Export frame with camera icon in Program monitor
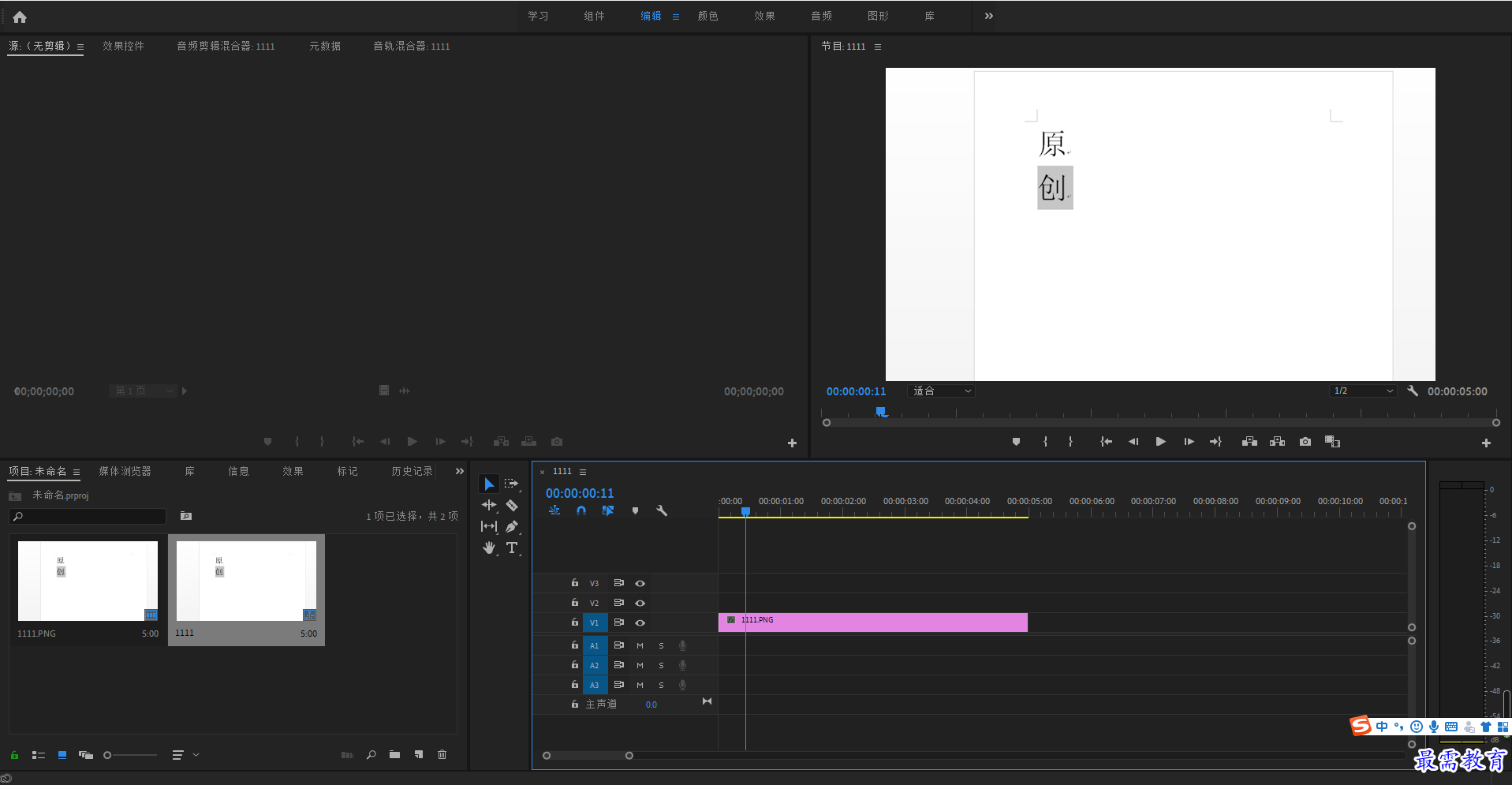Image resolution: width=1512 pixels, height=785 pixels. click(1305, 442)
